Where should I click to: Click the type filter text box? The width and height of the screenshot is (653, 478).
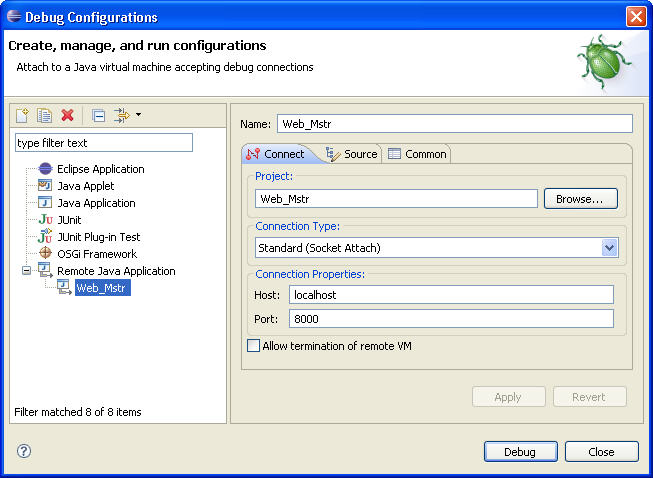click(103, 143)
